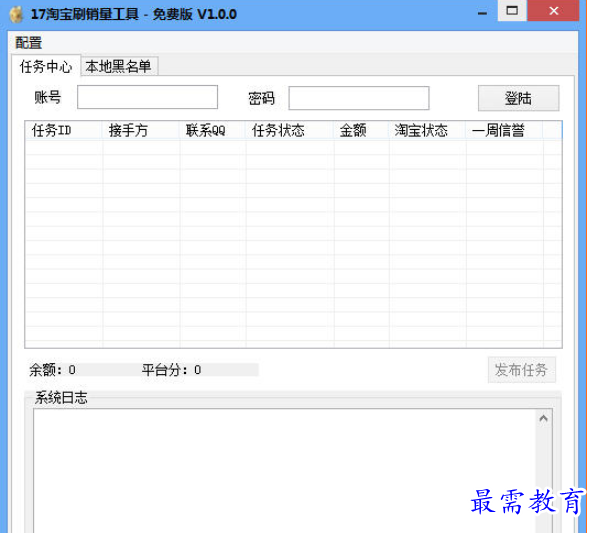Click the 账号 input field
Screen dimensions: 592x533
pos(147,97)
